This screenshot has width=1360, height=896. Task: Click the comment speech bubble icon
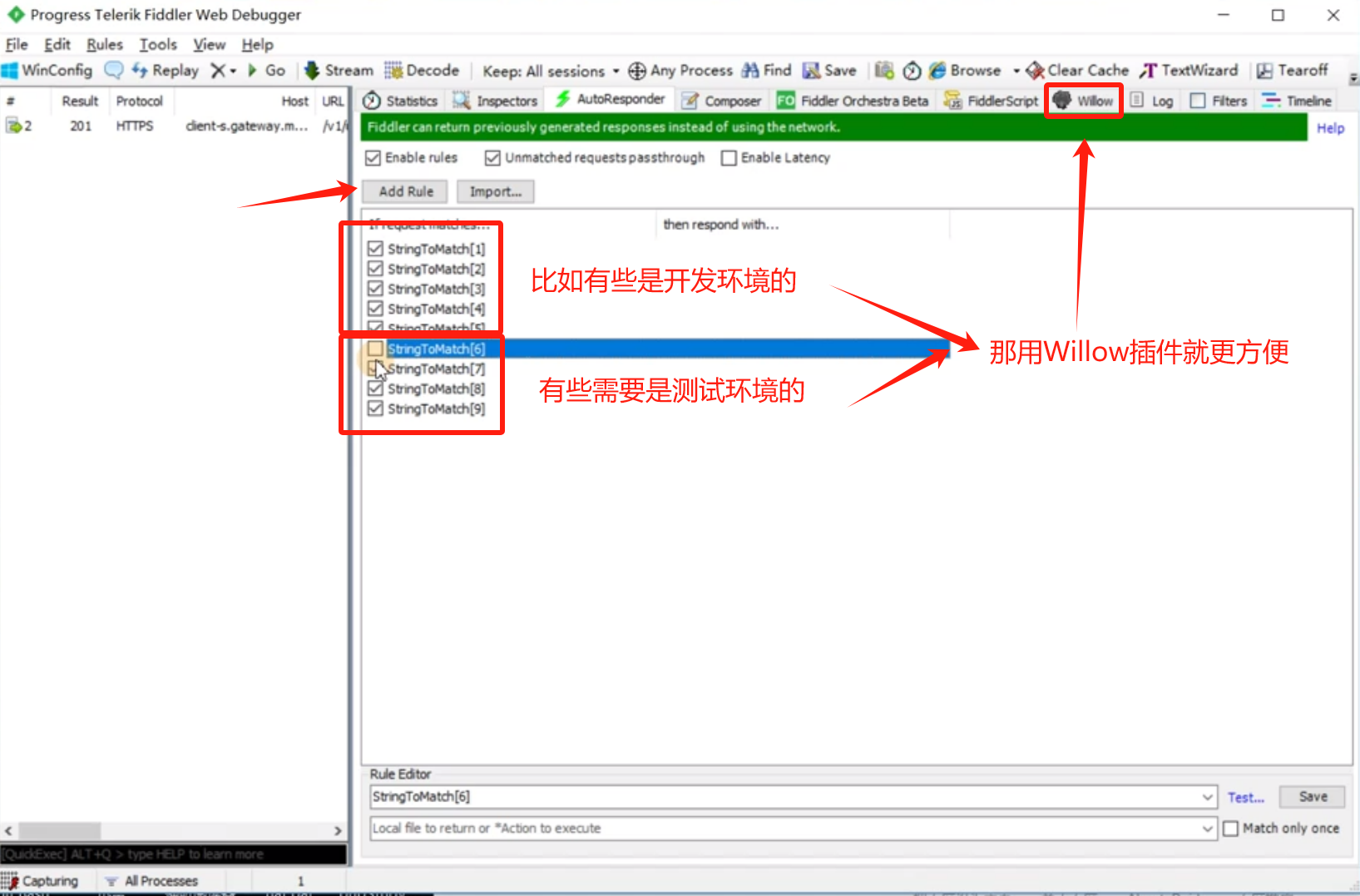point(114,71)
